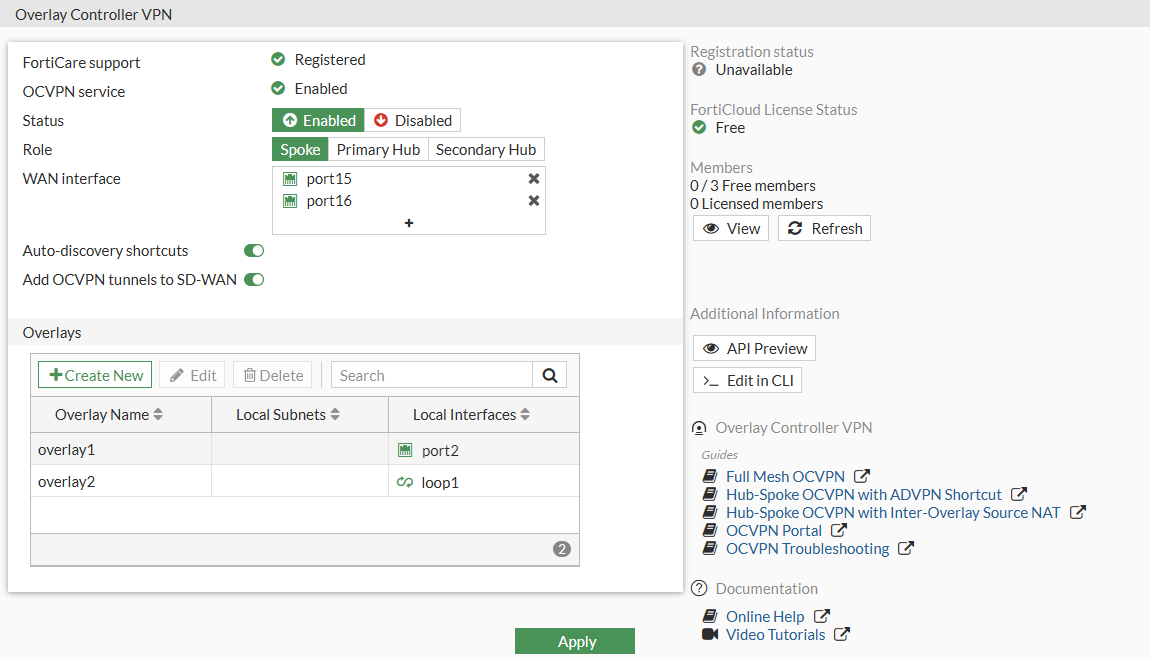Click the port2 interface icon in overlay1 row
This screenshot has width=1150, height=660.
point(405,451)
